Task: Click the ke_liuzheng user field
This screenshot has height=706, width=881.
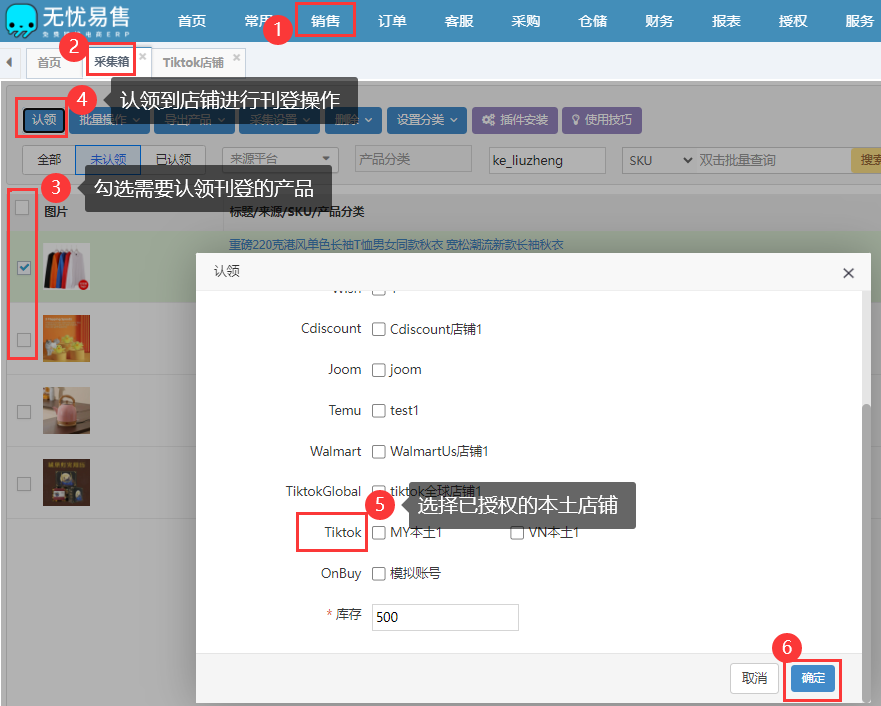Action: [x=547, y=161]
